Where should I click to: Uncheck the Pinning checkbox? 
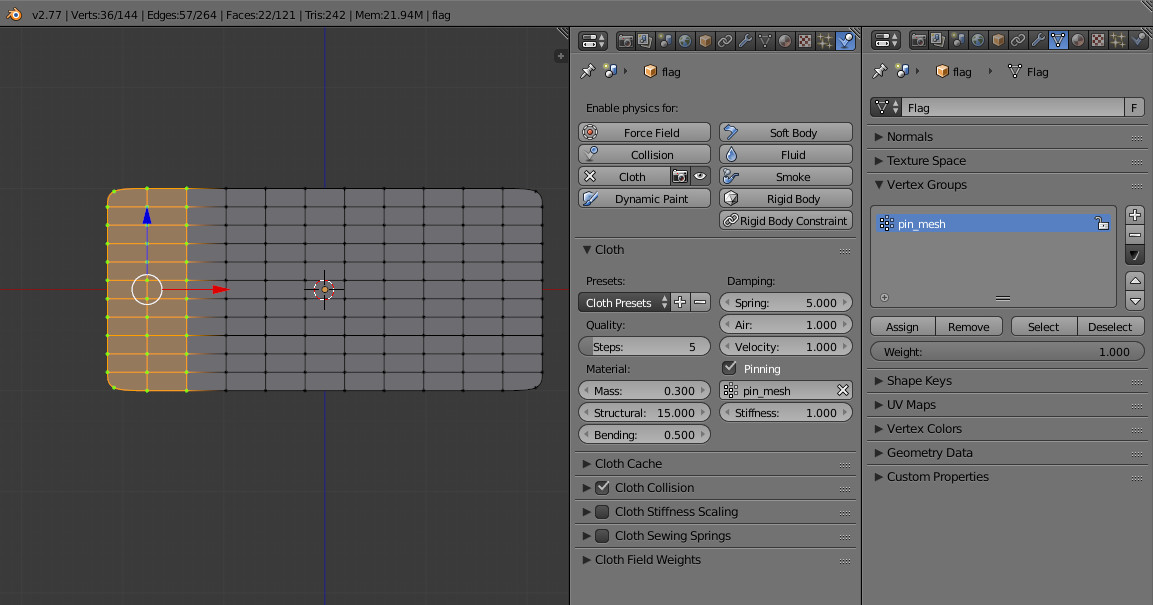[x=729, y=368]
